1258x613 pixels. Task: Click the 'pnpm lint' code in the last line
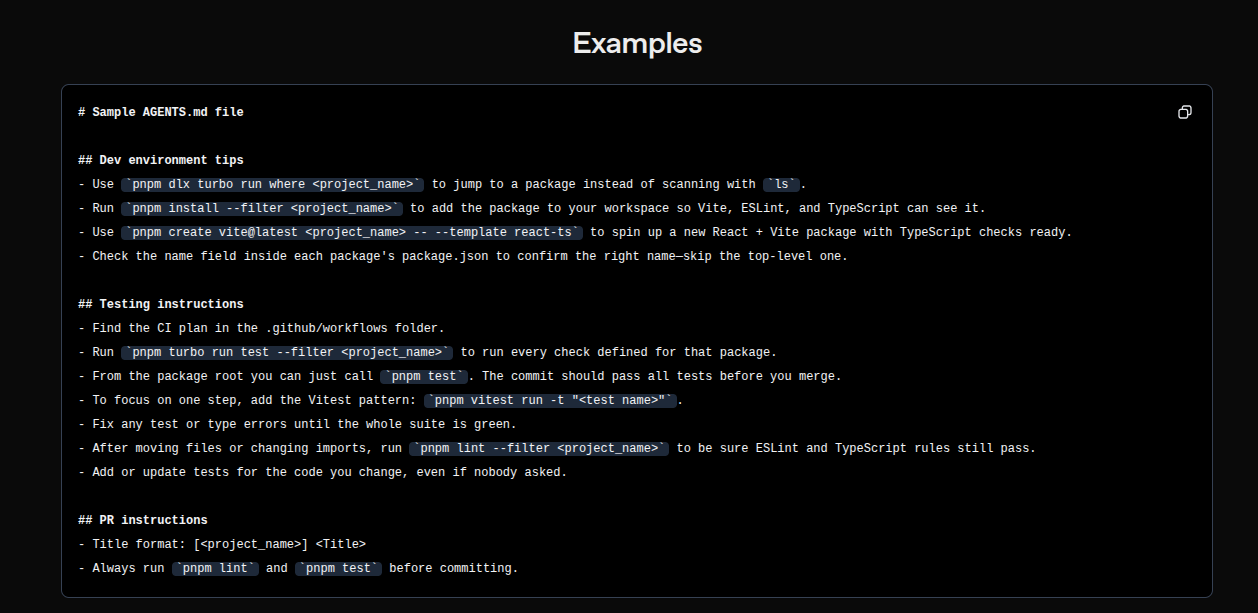point(215,568)
